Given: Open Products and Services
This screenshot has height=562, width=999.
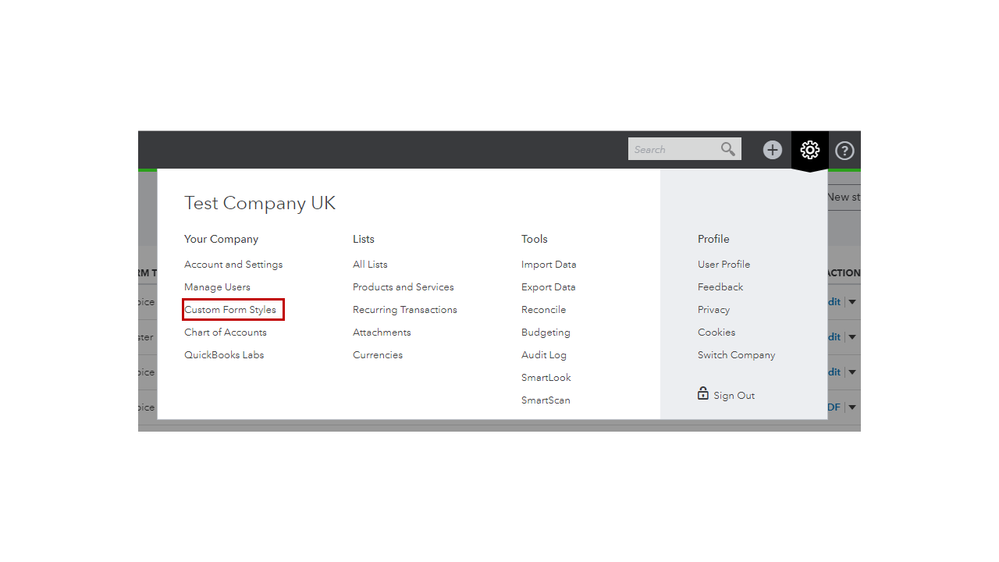Looking at the screenshot, I should pyautogui.click(x=403, y=287).
